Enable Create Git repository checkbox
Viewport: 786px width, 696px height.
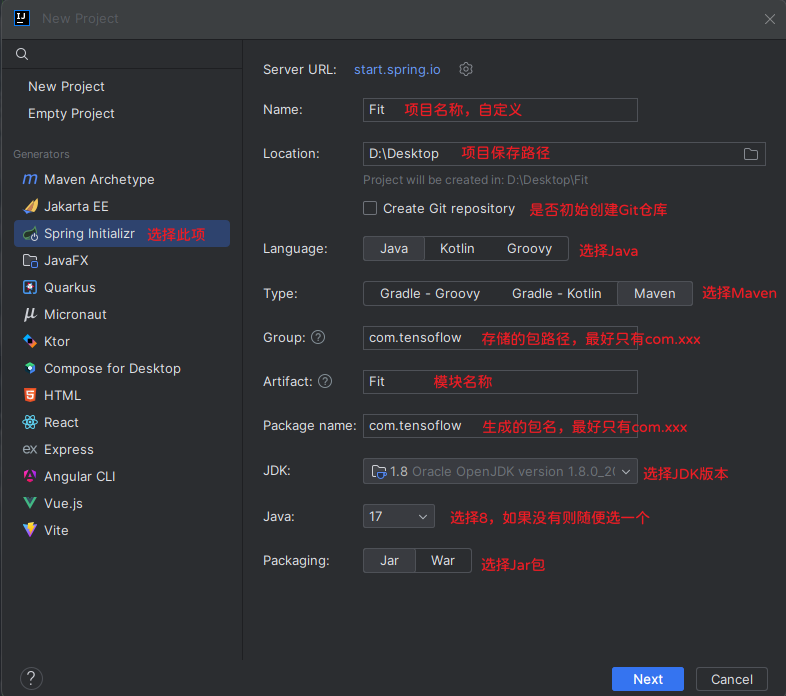[x=370, y=208]
